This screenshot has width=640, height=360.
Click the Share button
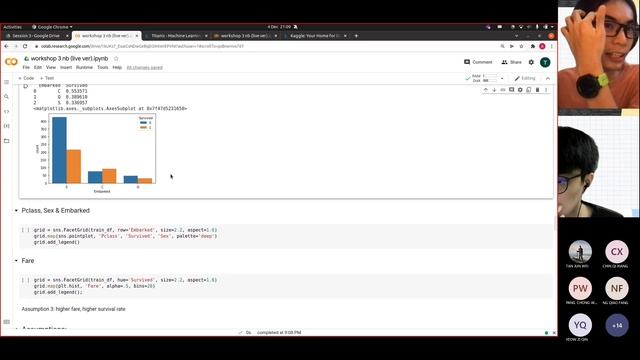[511, 62]
